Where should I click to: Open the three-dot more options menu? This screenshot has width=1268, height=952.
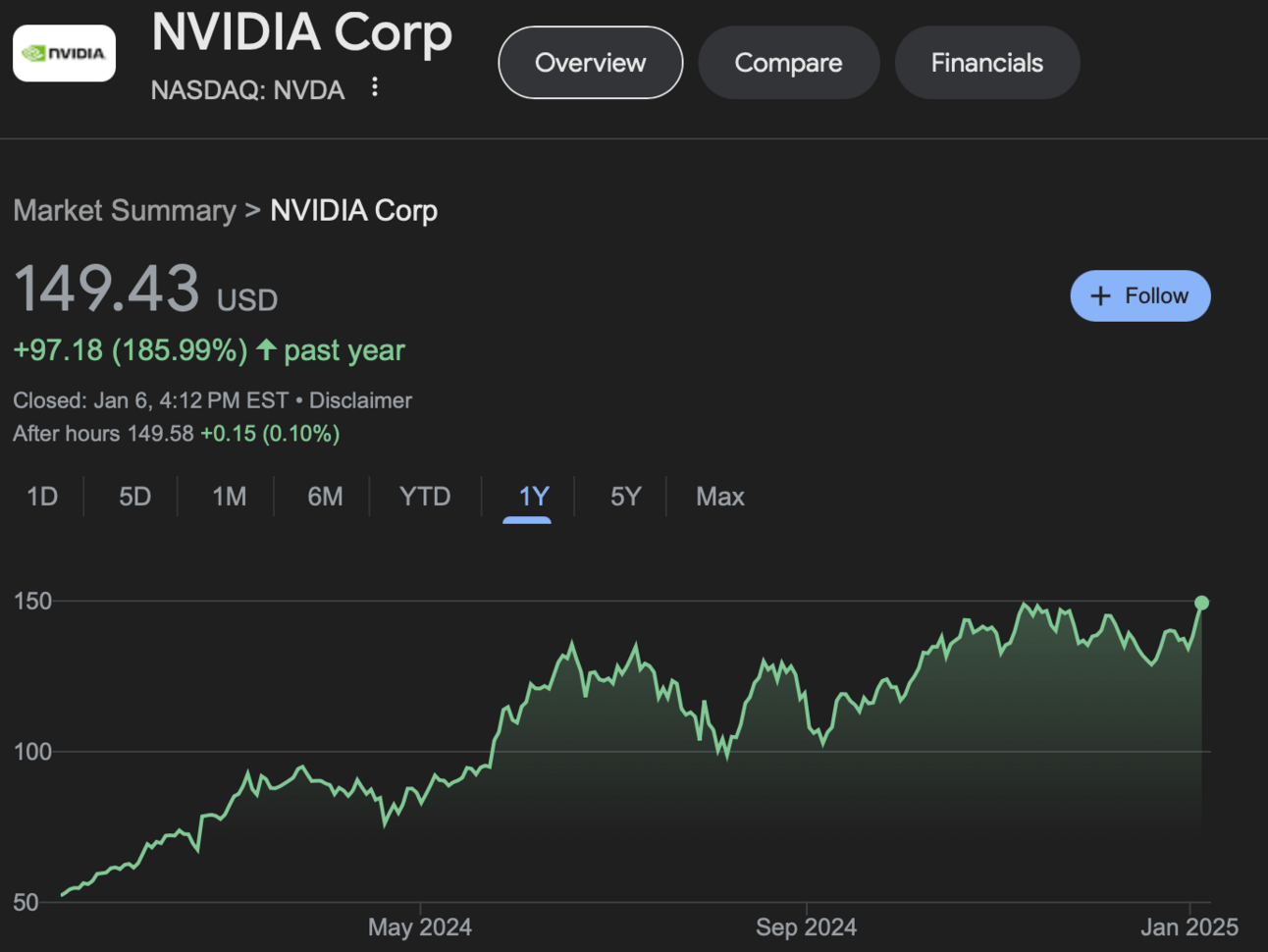tap(375, 87)
